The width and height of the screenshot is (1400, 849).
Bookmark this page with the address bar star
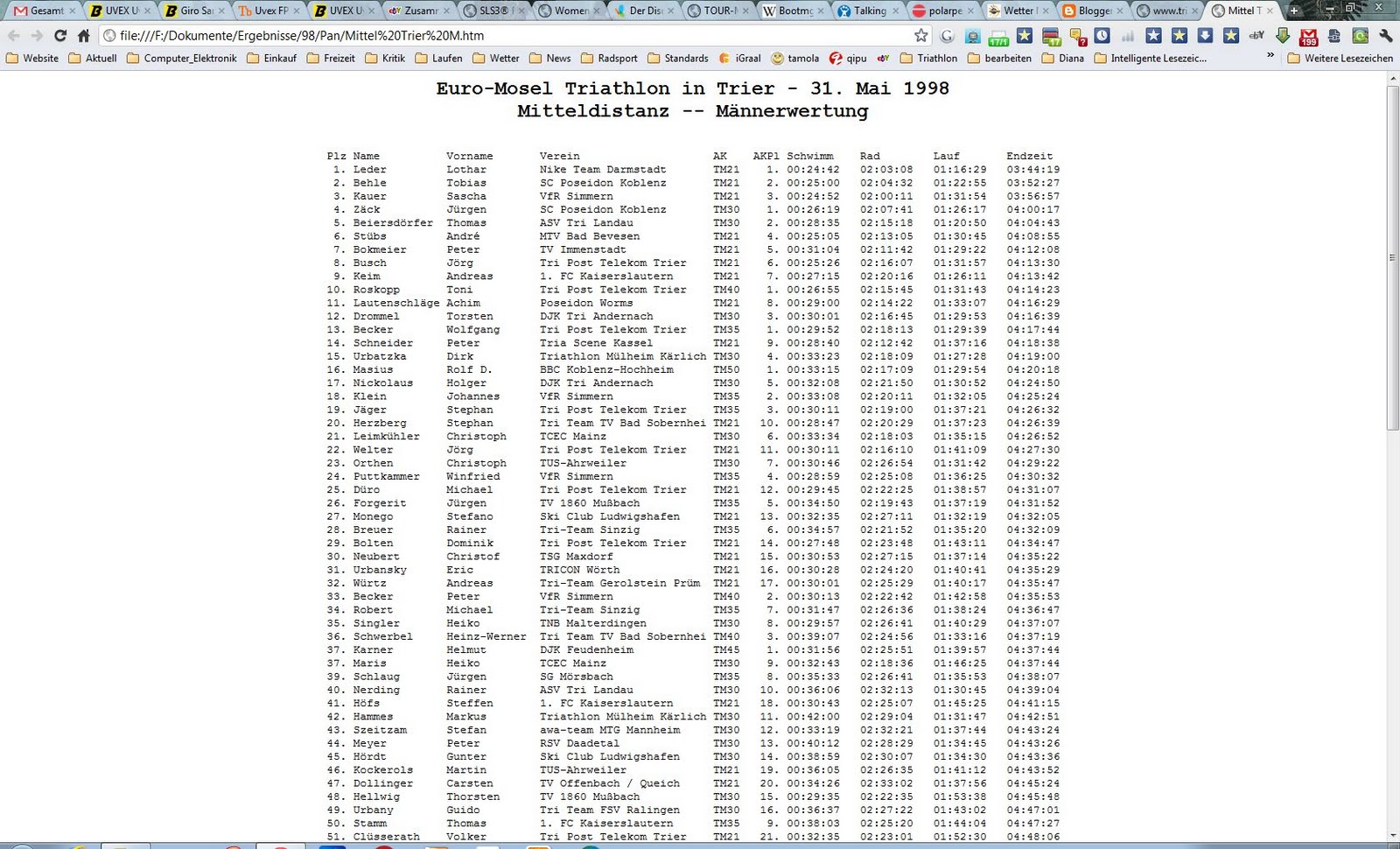tap(921, 36)
